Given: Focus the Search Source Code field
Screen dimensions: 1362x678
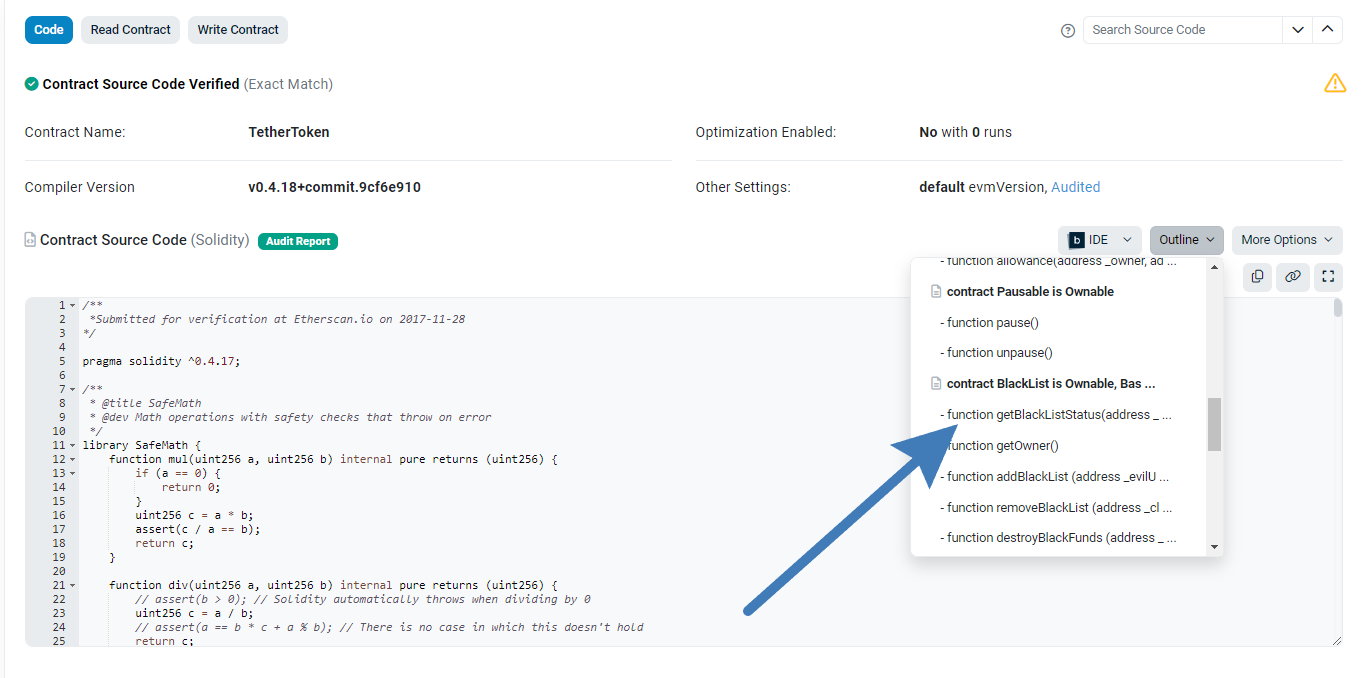Looking at the screenshot, I should point(1182,30).
